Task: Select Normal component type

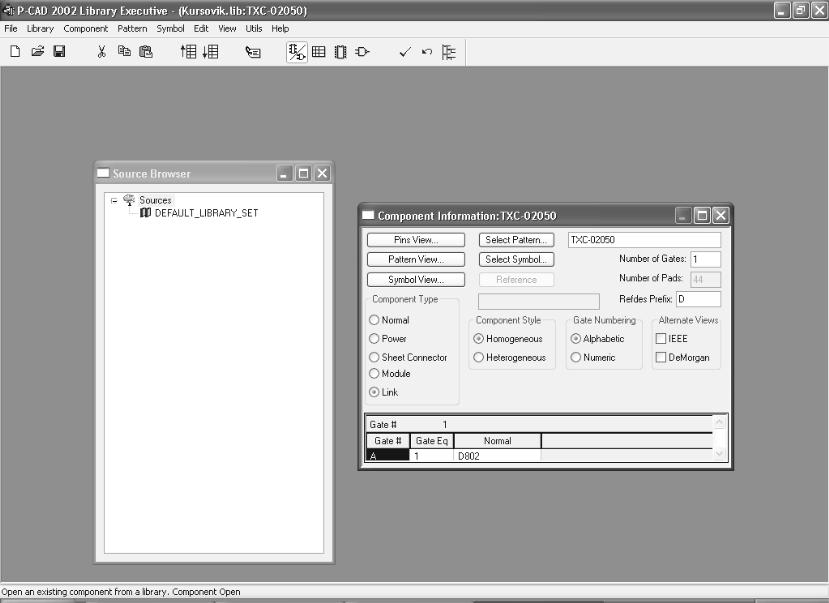Action: click(x=374, y=320)
